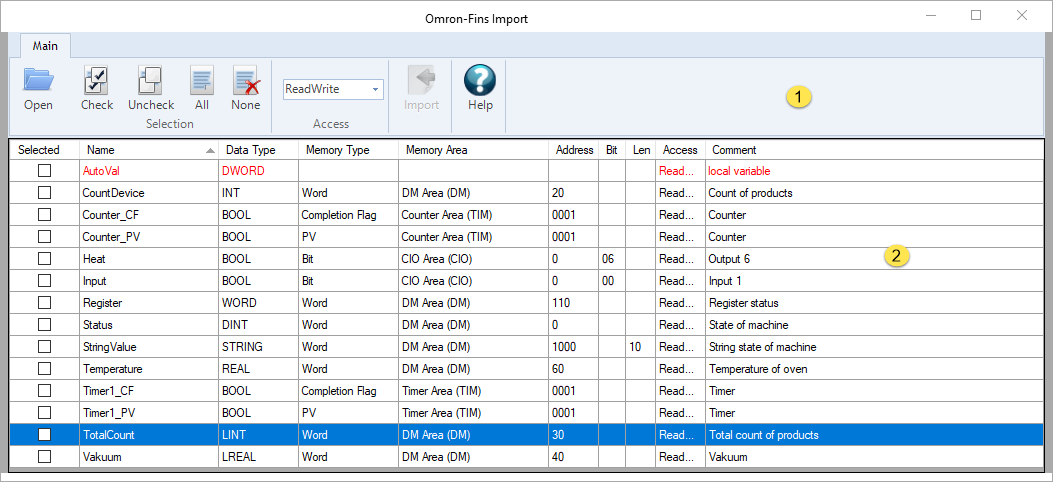This screenshot has height=482, width=1053.
Task: Click the 'Total count of products' comment
Action: (874, 434)
